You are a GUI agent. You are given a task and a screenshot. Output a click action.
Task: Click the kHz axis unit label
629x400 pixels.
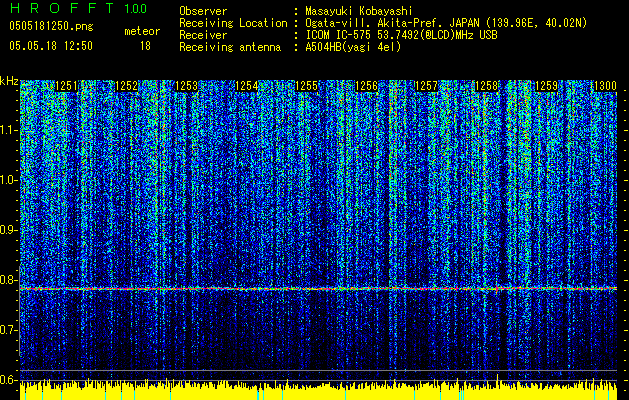pos(9,80)
